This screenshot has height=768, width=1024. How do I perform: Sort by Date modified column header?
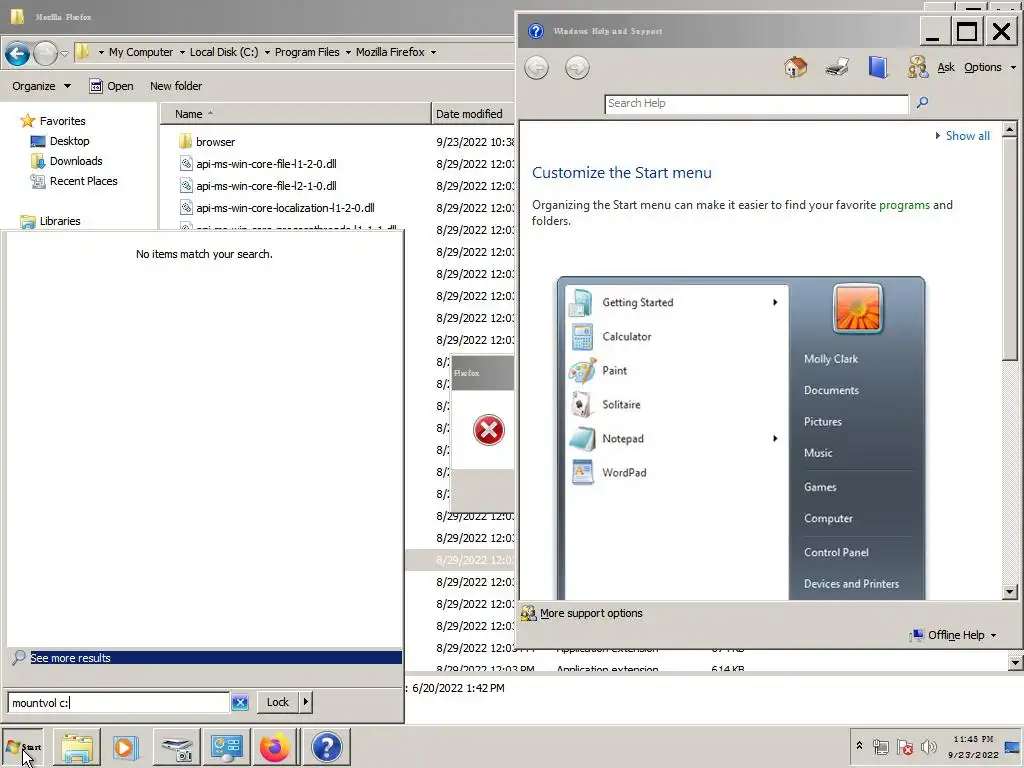[473, 114]
